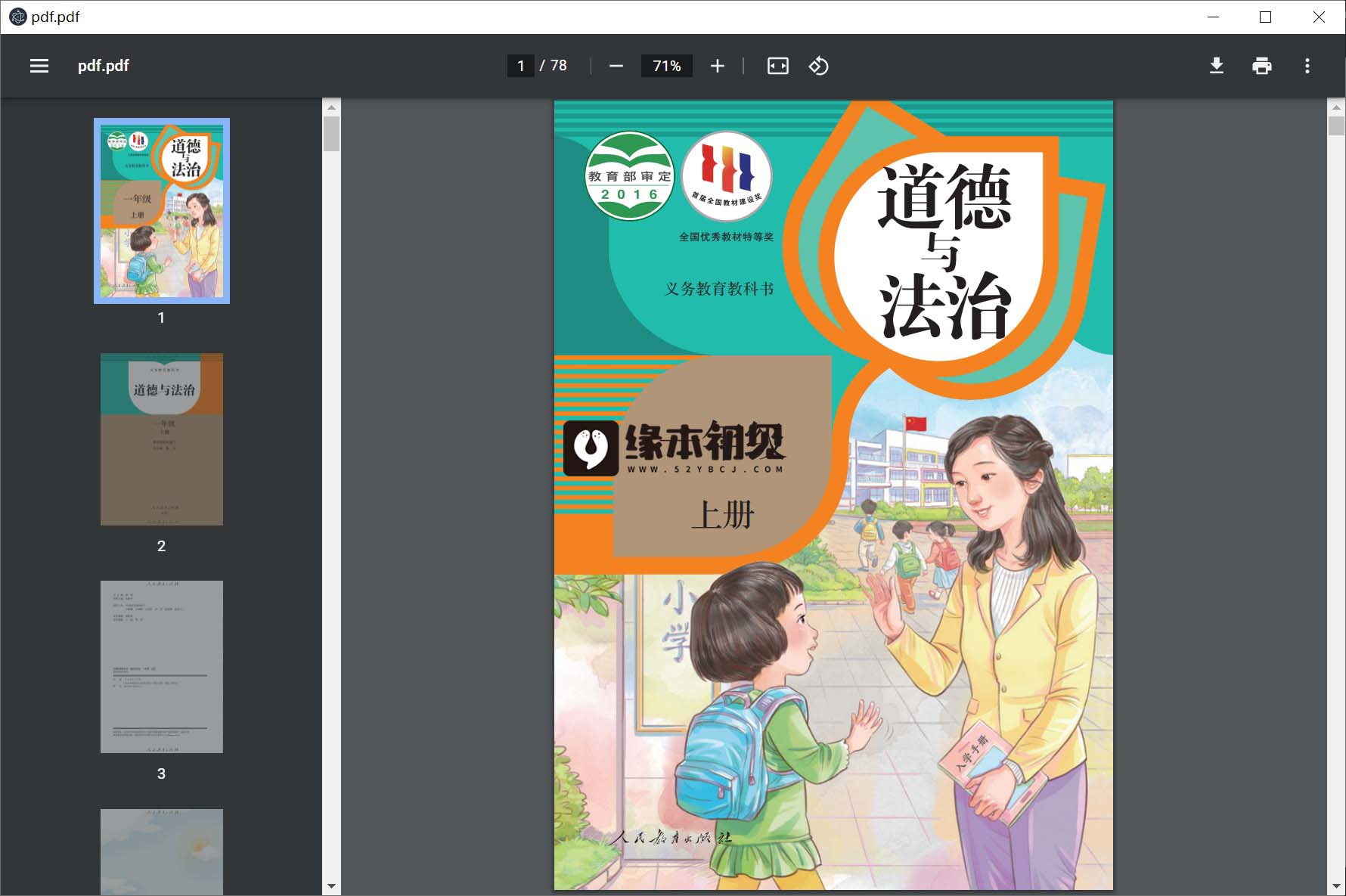Viewport: 1346px width, 896px height.
Task: Maximize the pdf.pdf window
Action: 1265,17
